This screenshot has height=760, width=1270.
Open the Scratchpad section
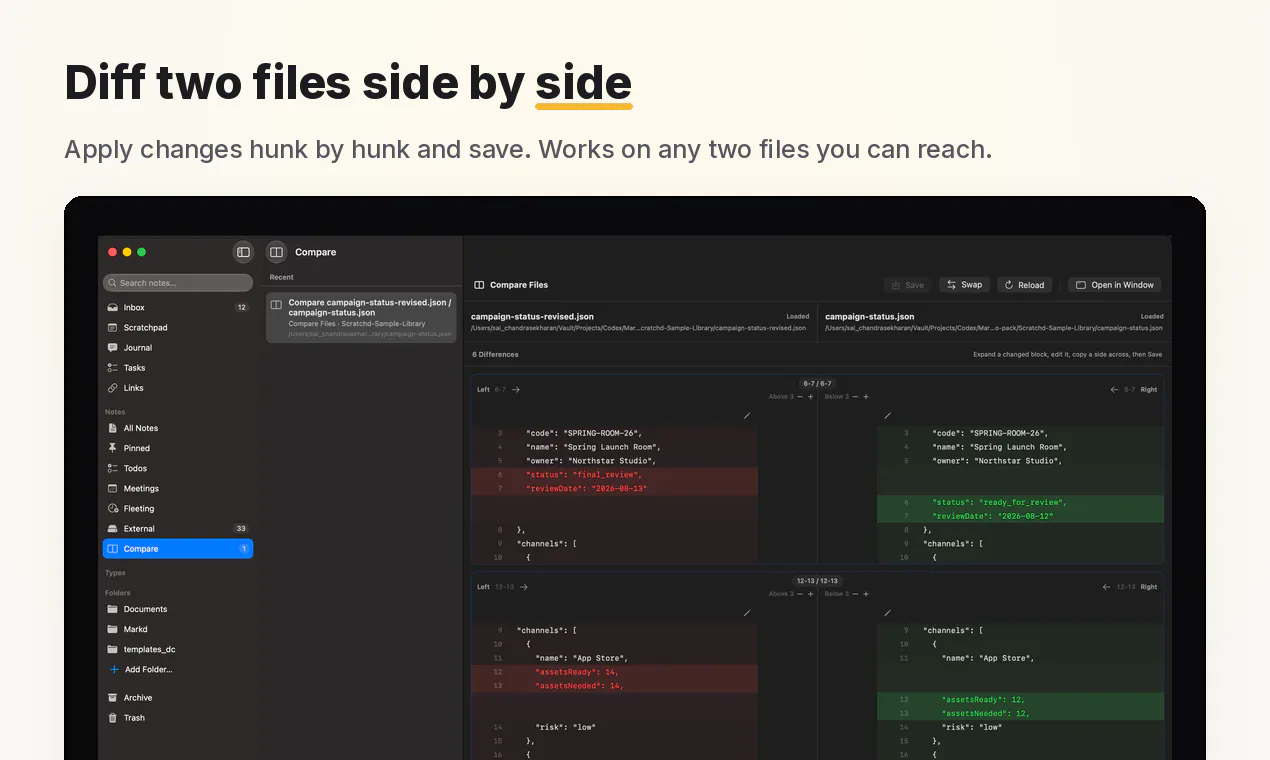pyautogui.click(x=178, y=327)
